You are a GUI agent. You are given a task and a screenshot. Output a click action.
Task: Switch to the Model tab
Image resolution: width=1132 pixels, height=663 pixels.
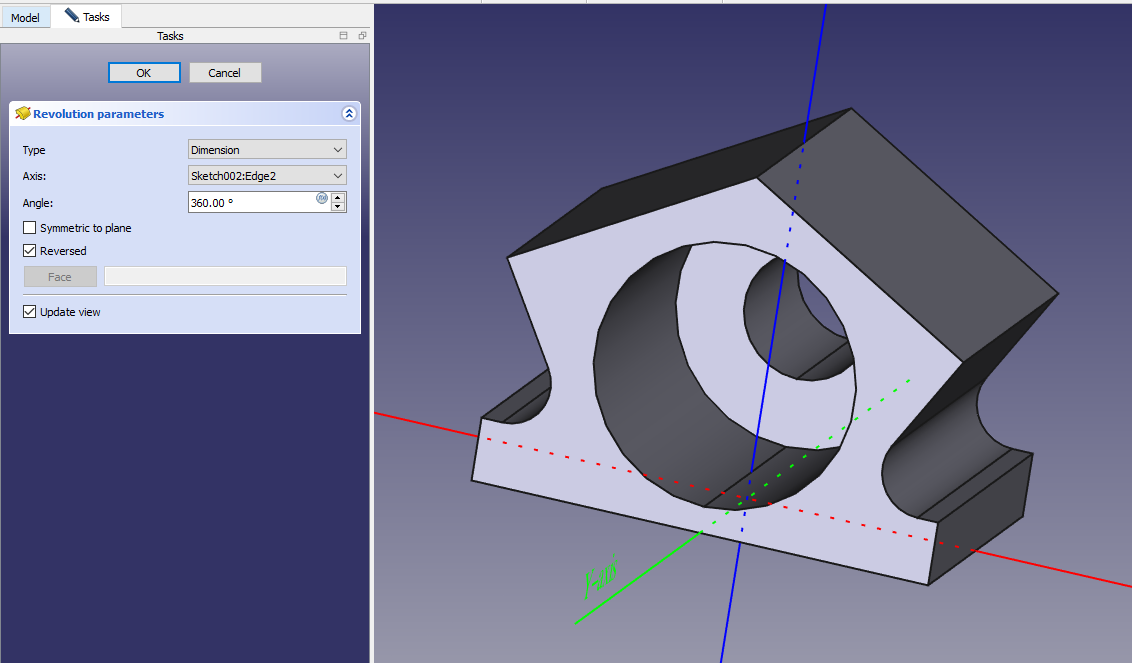[25, 18]
